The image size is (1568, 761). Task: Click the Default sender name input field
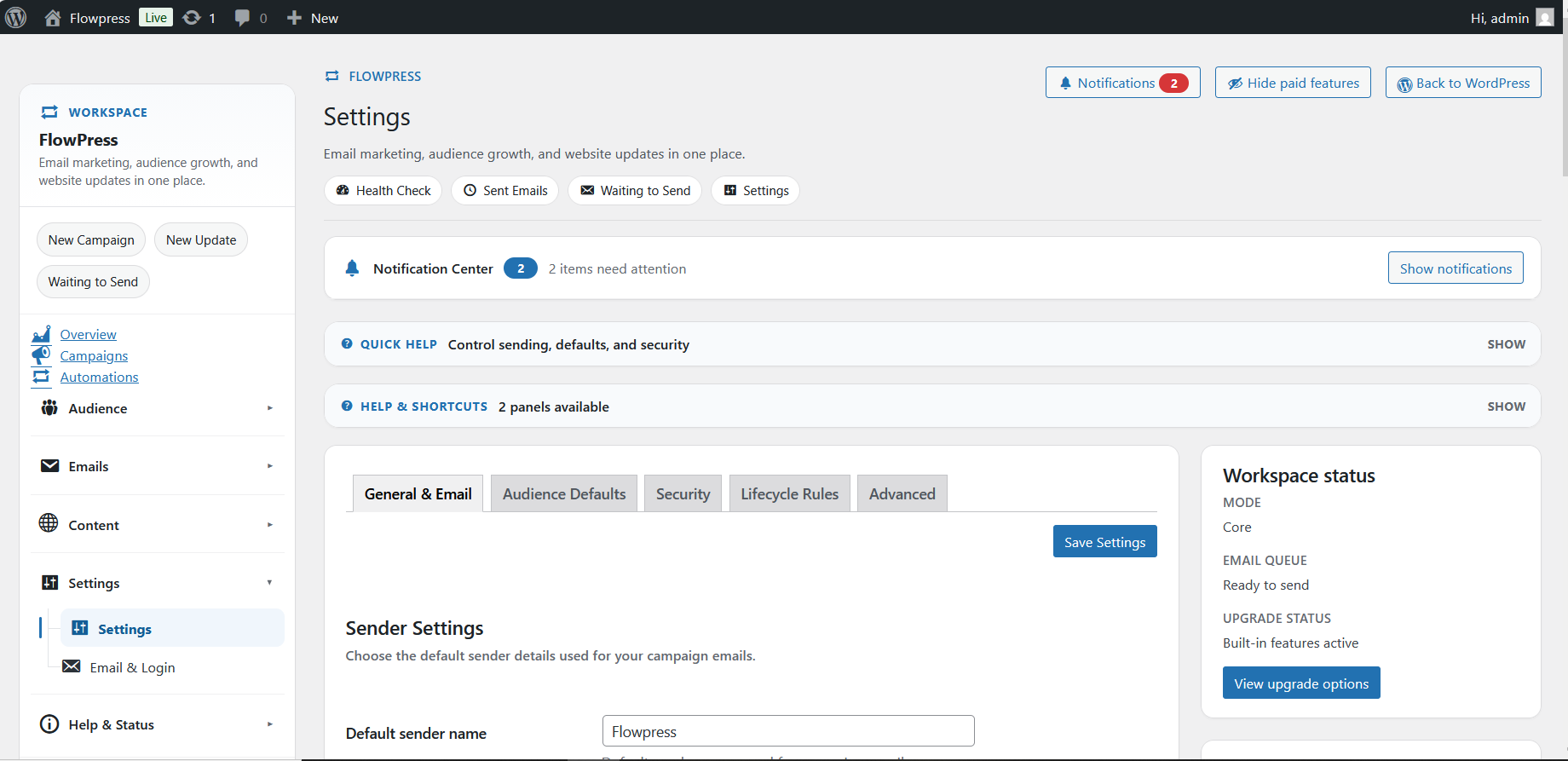pos(788,731)
